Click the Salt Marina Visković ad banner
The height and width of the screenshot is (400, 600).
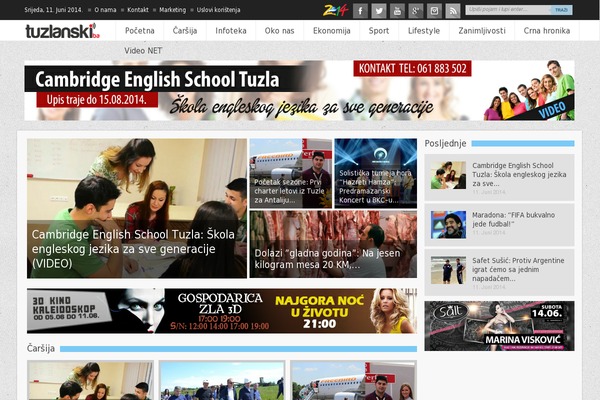tap(499, 326)
